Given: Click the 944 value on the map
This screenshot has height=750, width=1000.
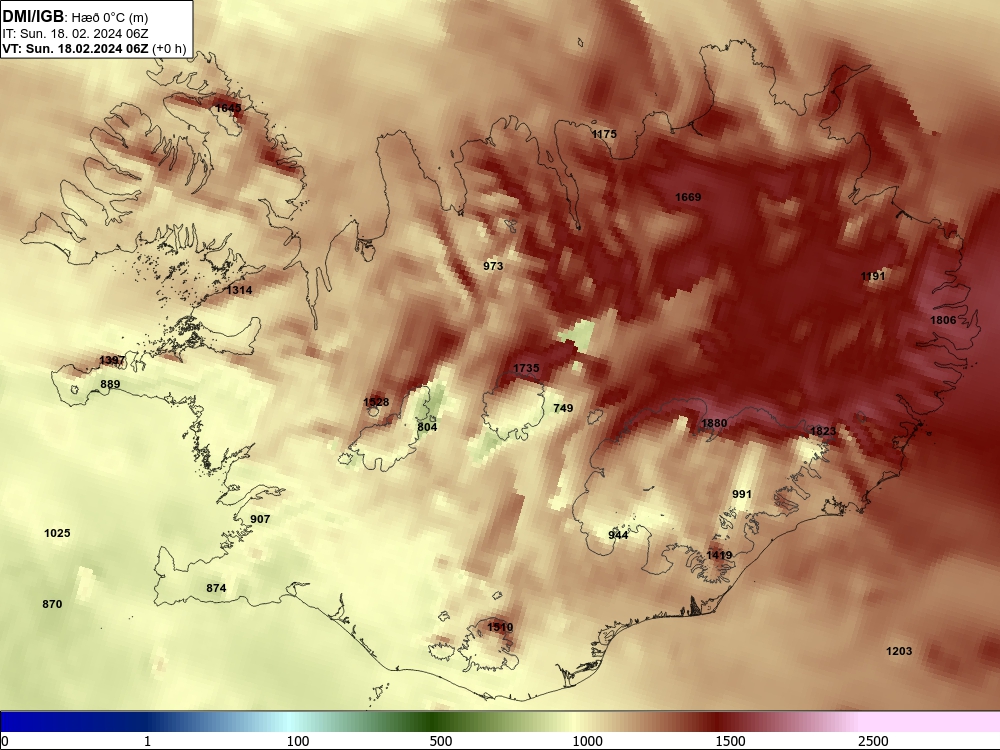Looking at the screenshot, I should 618,535.
